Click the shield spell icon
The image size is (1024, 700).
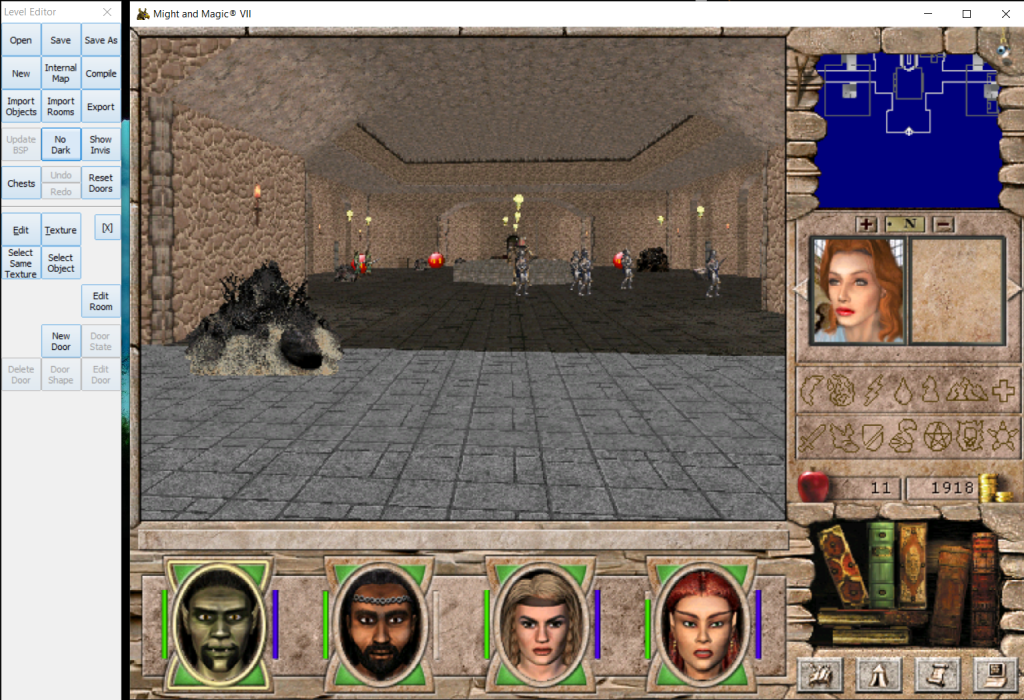pos(872,437)
